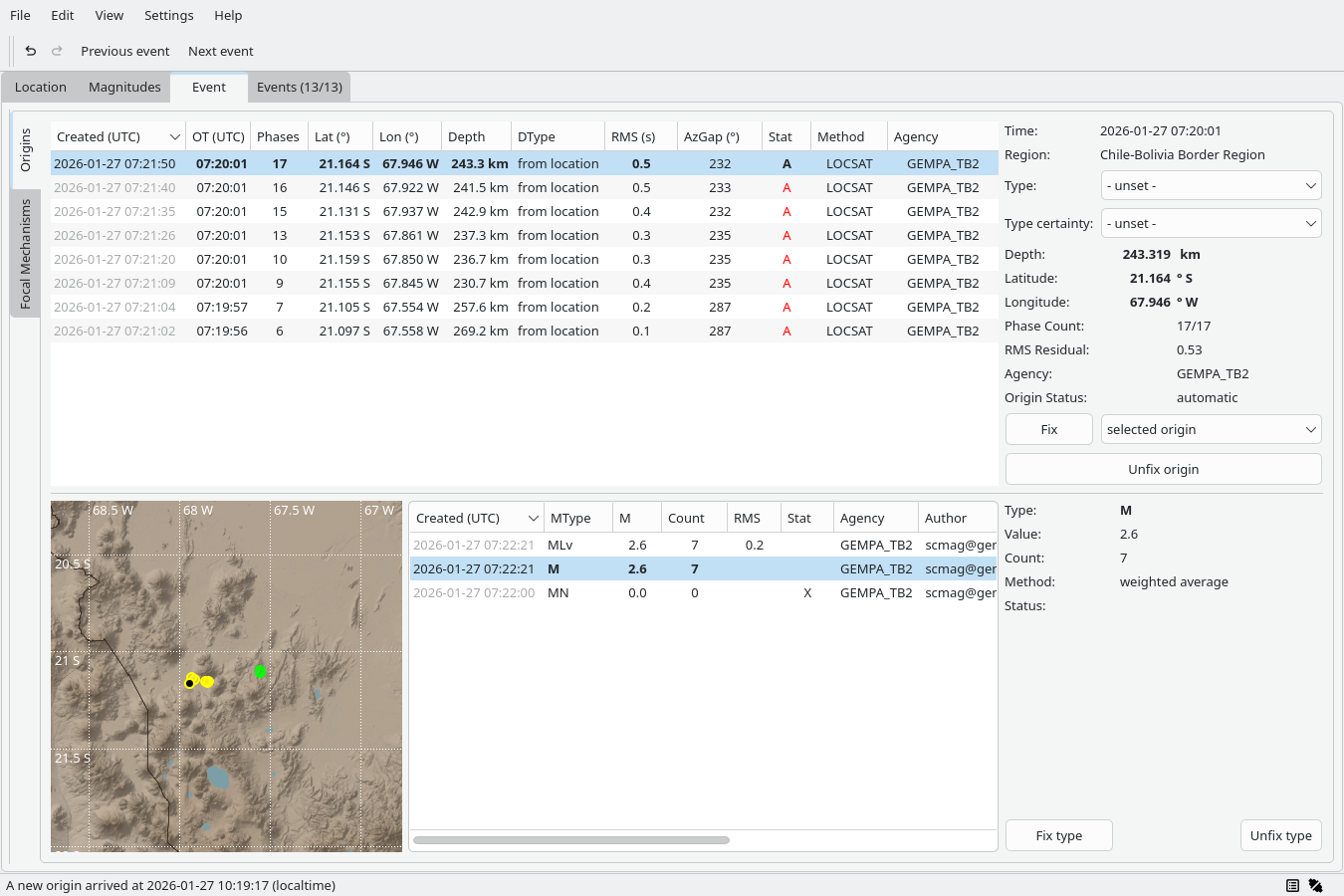Click the connection status icon in status bar
Image resolution: width=1344 pixels, height=896 pixels.
tap(1316, 884)
